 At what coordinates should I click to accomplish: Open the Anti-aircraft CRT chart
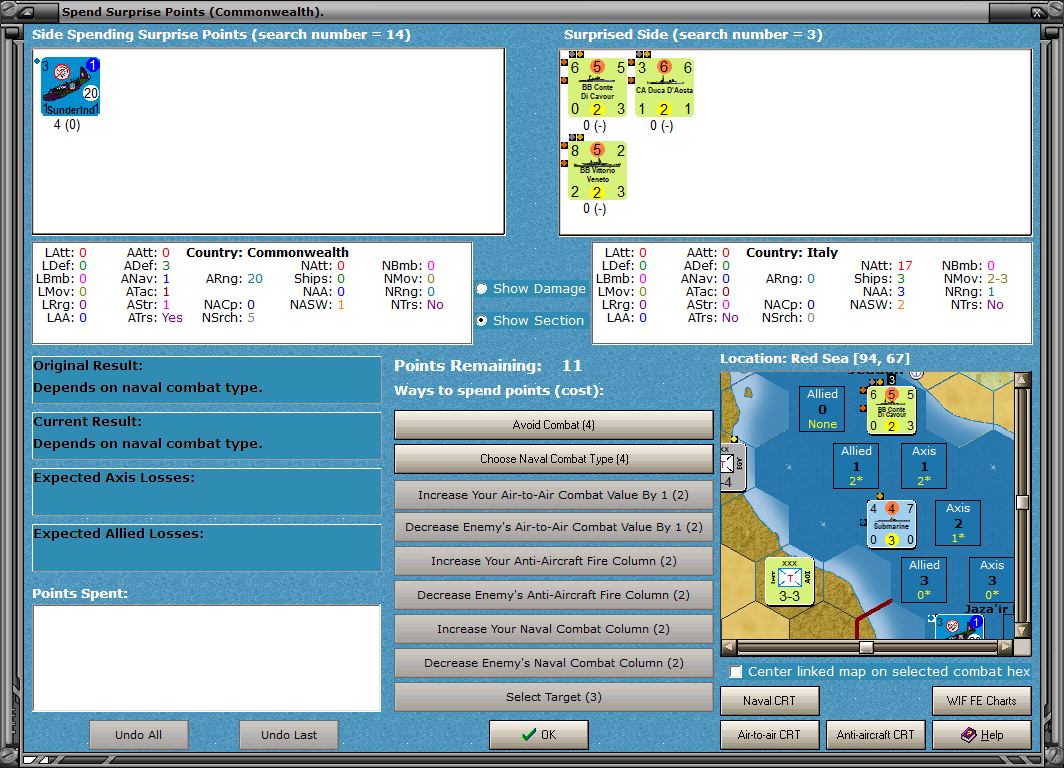[875, 735]
